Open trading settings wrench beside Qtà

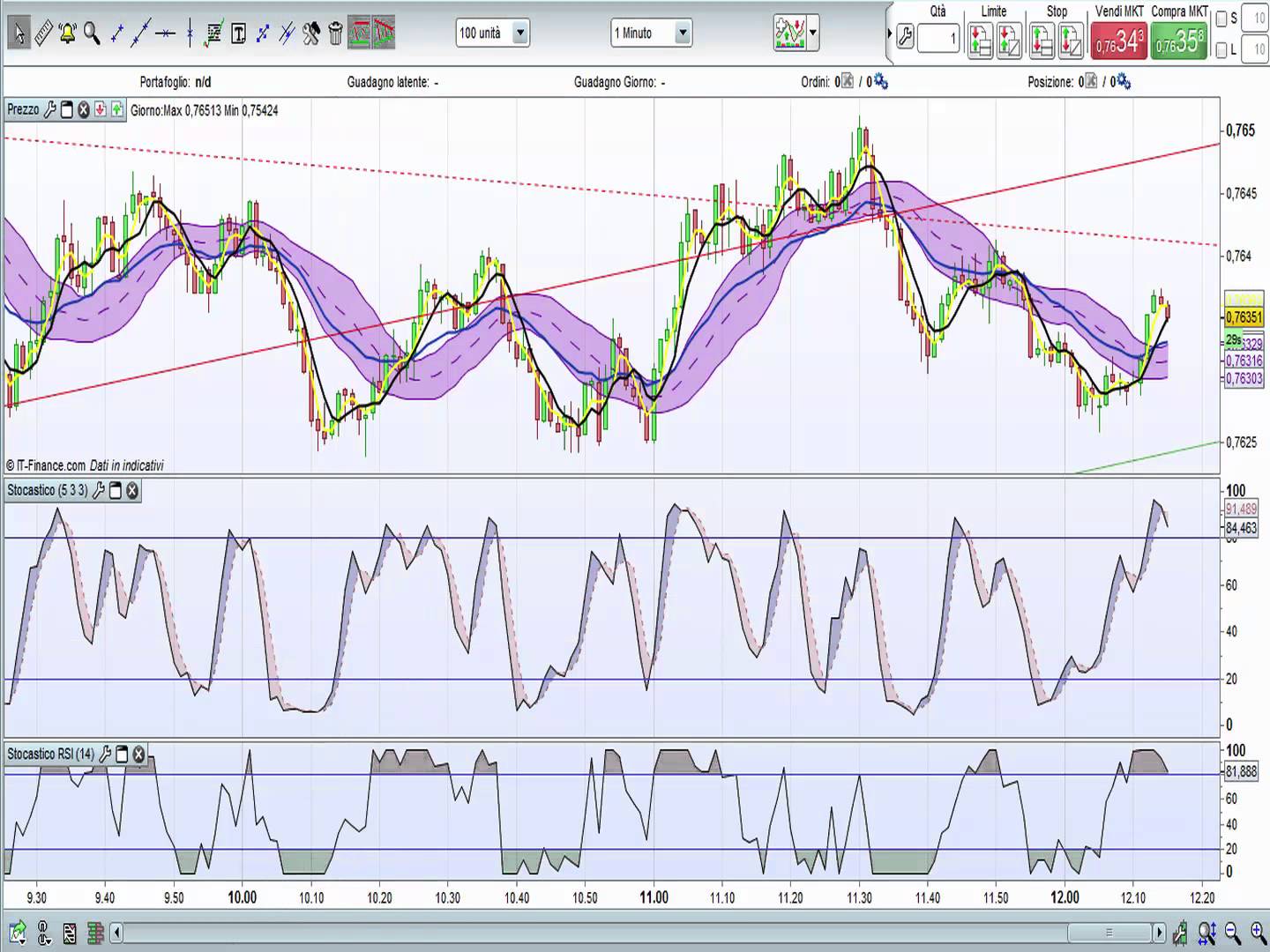tap(905, 37)
